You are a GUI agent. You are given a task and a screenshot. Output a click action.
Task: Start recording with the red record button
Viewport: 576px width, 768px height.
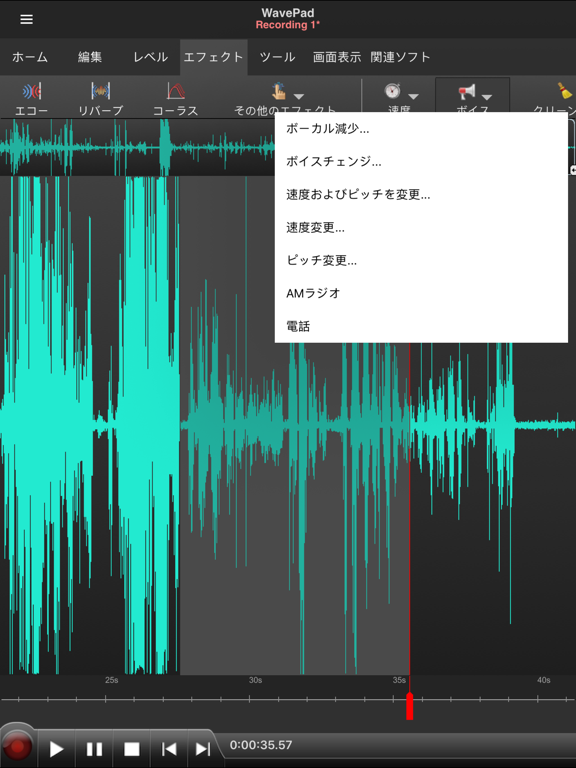click(x=18, y=746)
